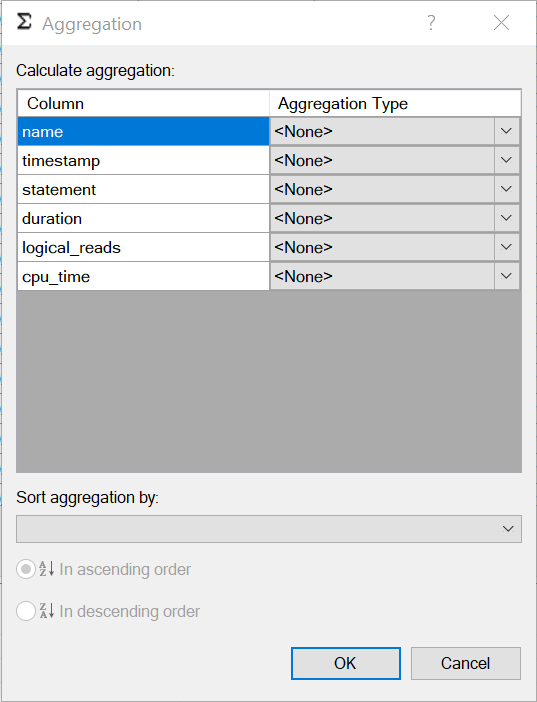Click the Cancel button
The image size is (537, 702).
466,663
